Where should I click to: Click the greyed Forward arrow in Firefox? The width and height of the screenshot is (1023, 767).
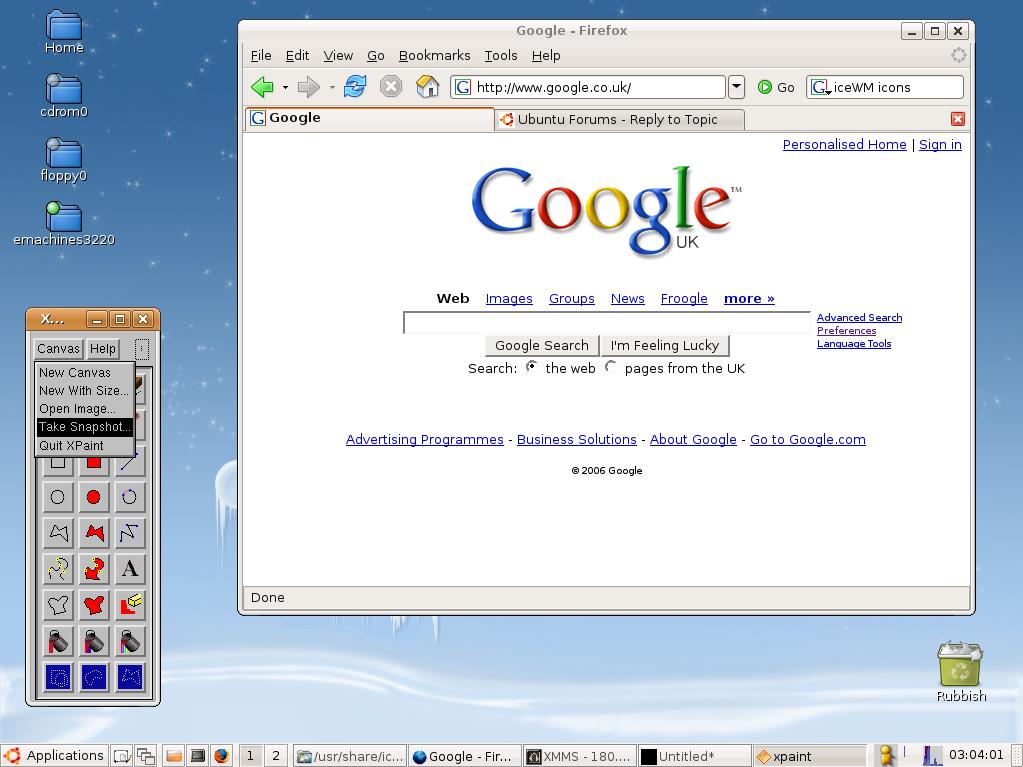click(x=309, y=87)
